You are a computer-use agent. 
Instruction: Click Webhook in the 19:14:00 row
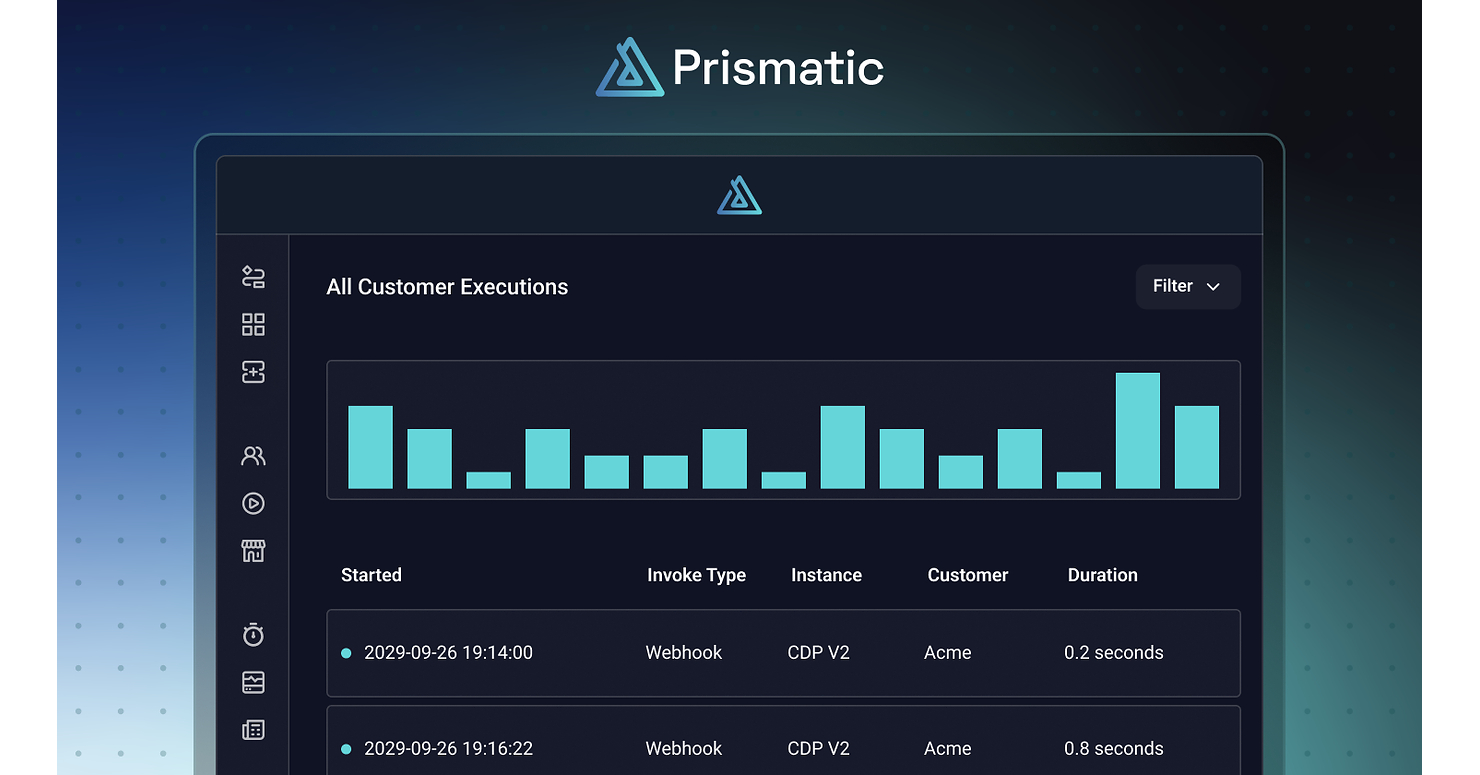pyautogui.click(x=684, y=653)
